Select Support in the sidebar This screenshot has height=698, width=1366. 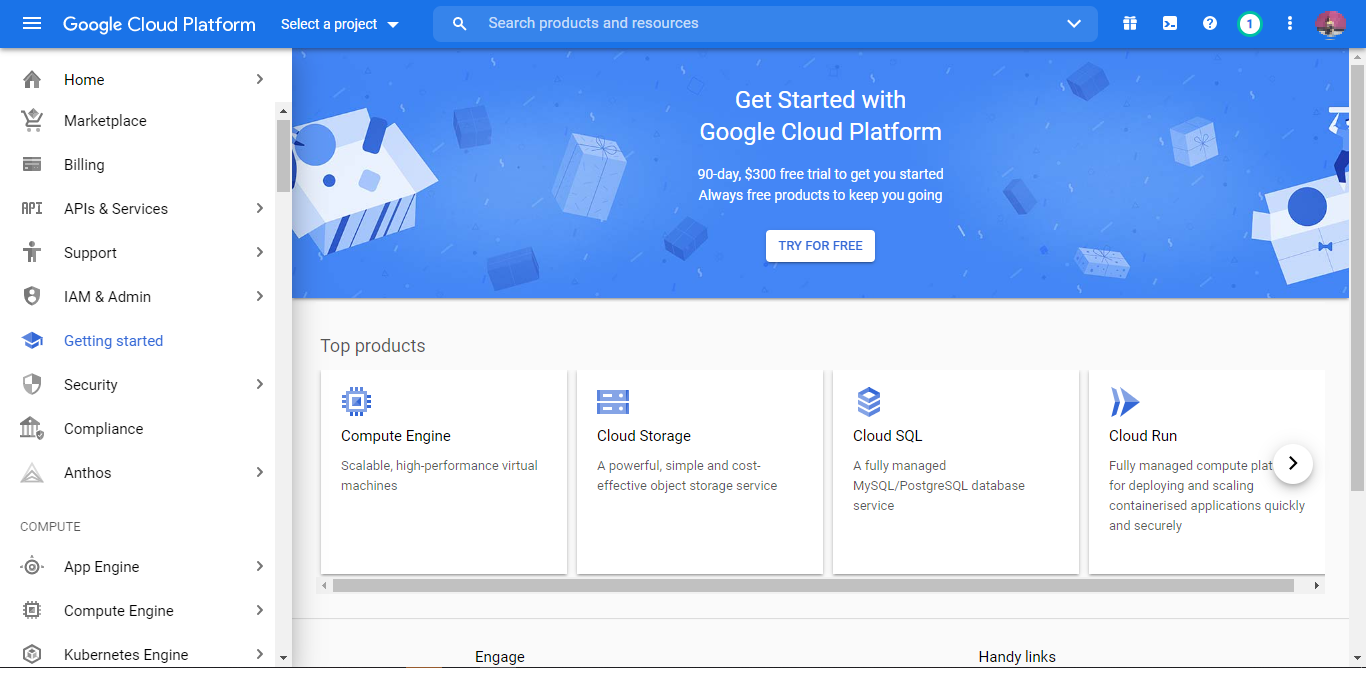click(90, 253)
